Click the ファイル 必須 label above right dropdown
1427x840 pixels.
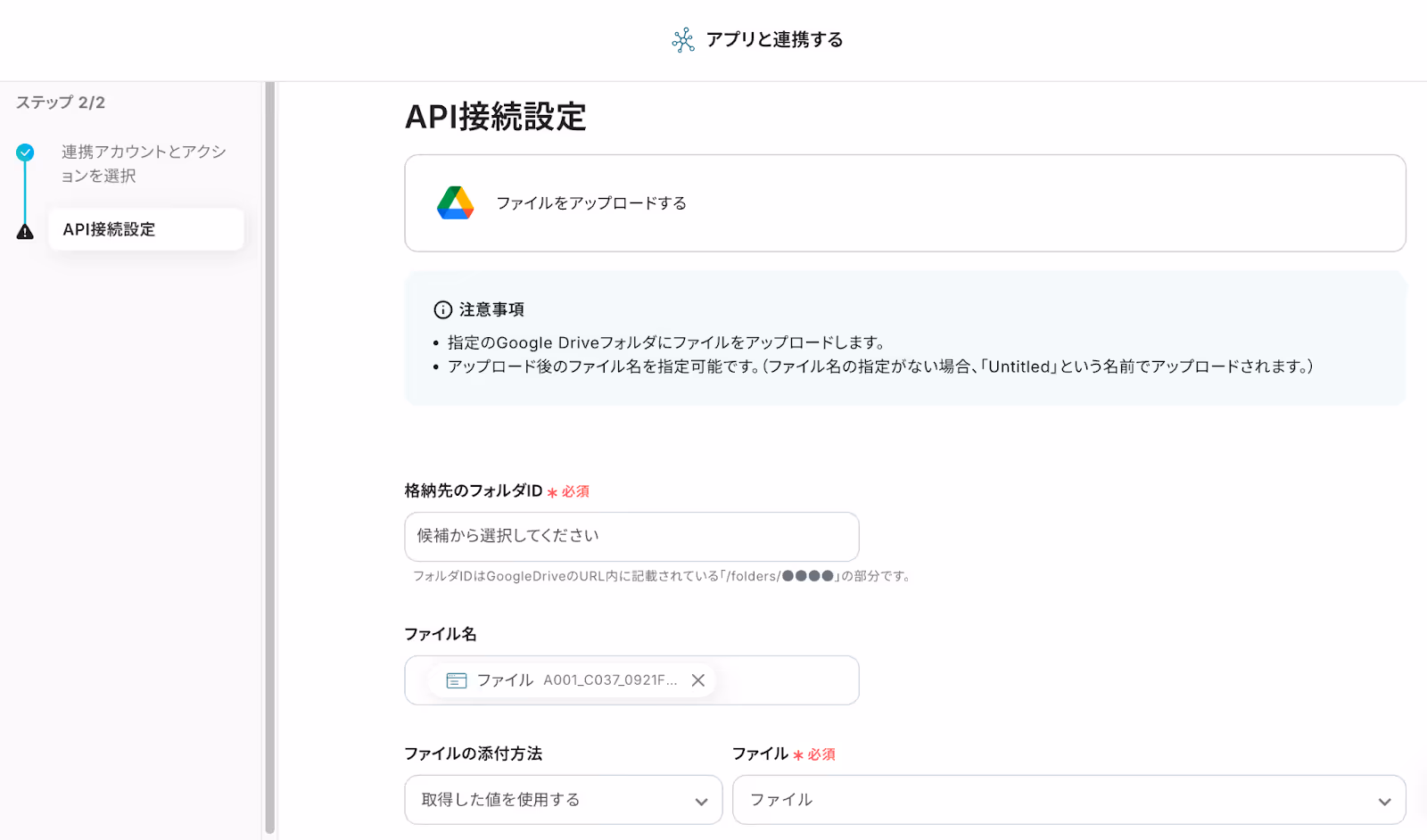(x=784, y=754)
